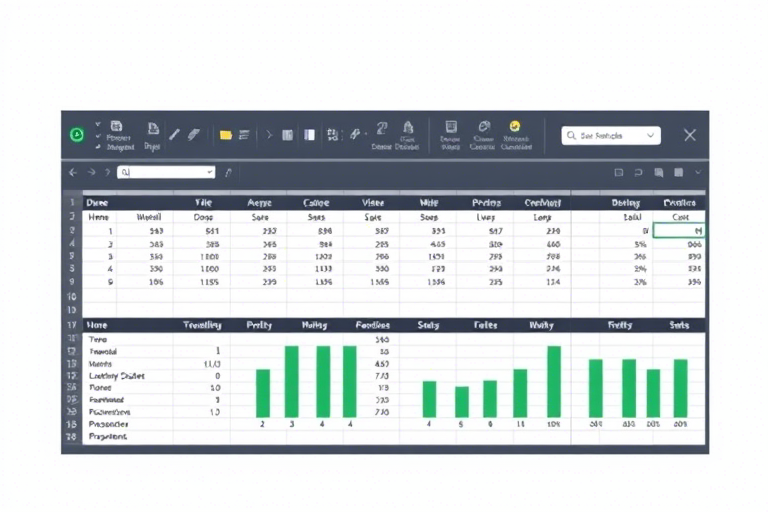The height and width of the screenshot is (512, 768).
Task: Click the two-word label in the lower table
Action: (x=117, y=376)
